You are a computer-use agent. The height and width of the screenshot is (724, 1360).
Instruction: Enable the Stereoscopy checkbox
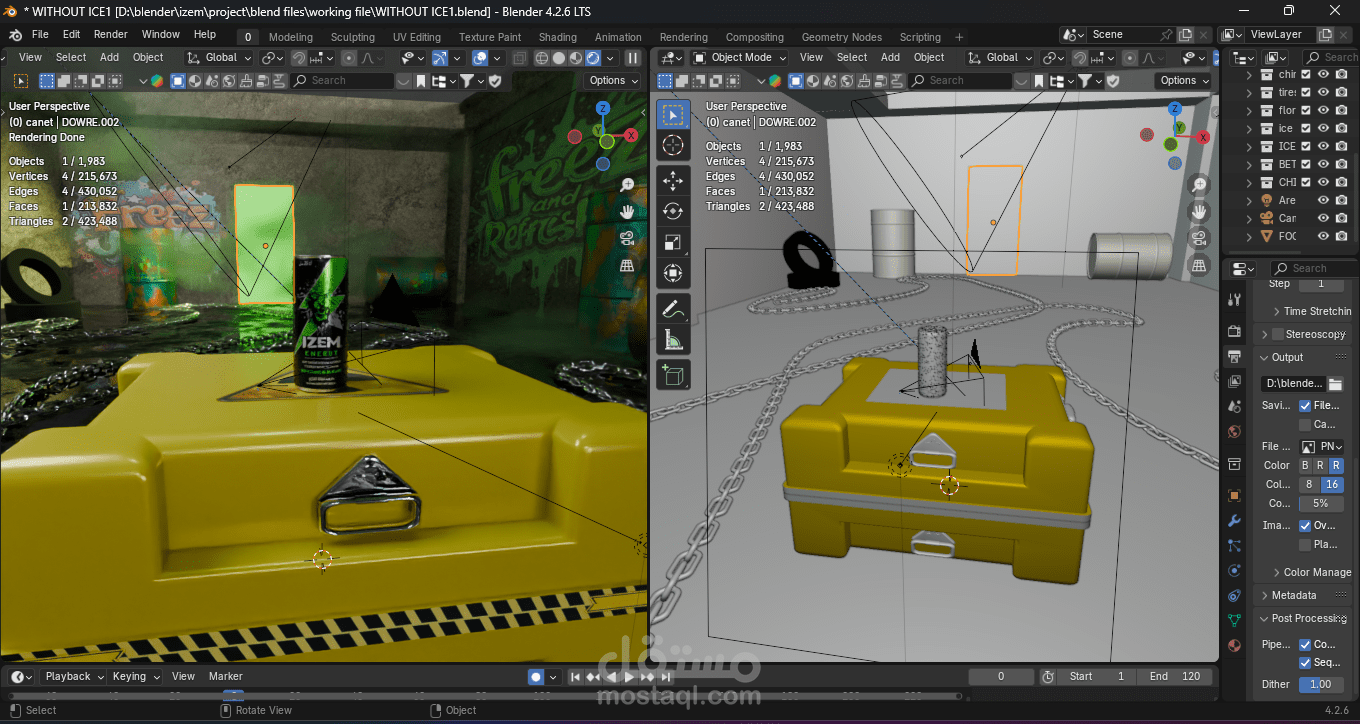[1277, 334]
